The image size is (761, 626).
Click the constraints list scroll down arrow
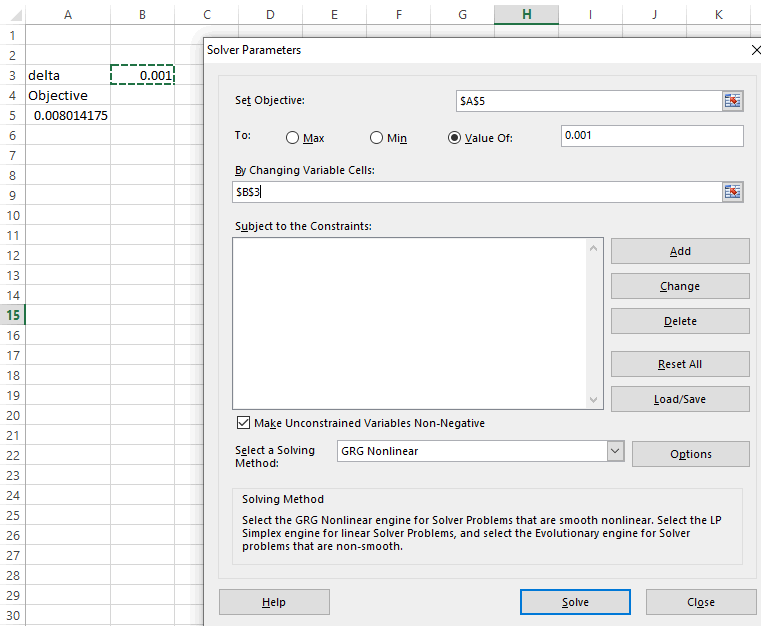pos(593,400)
